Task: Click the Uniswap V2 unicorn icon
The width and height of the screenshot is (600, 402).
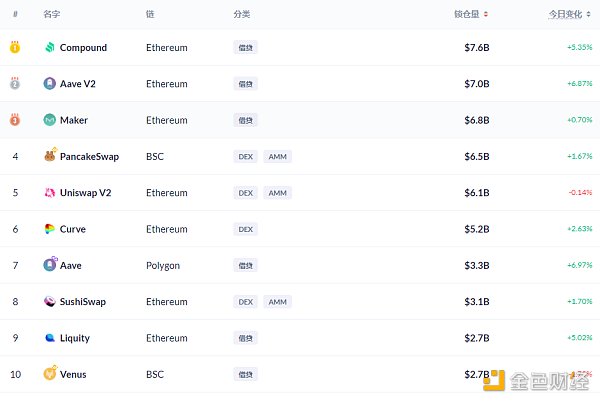Action: pos(50,193)
